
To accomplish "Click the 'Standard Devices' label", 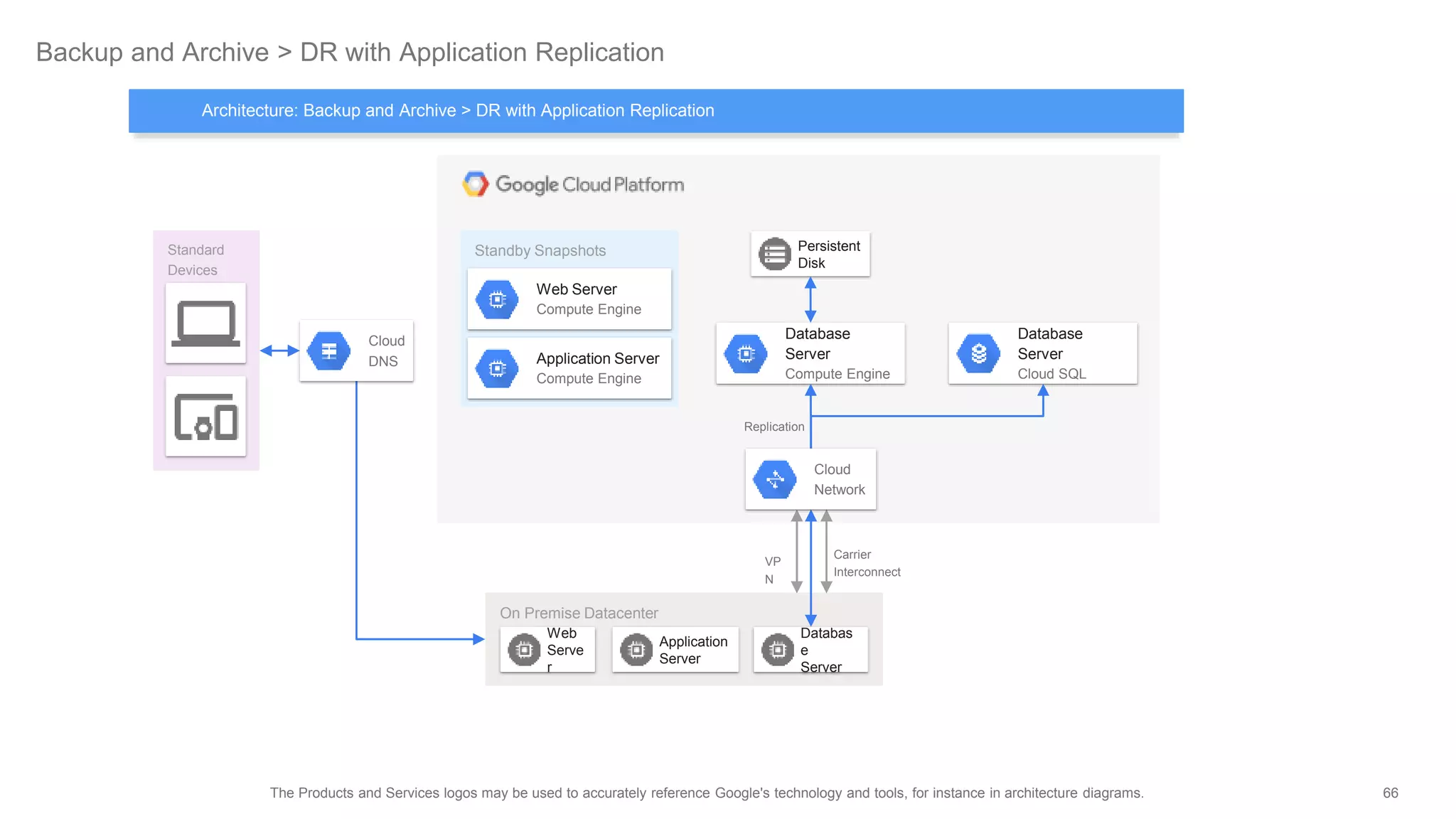I will click(196, 259).
